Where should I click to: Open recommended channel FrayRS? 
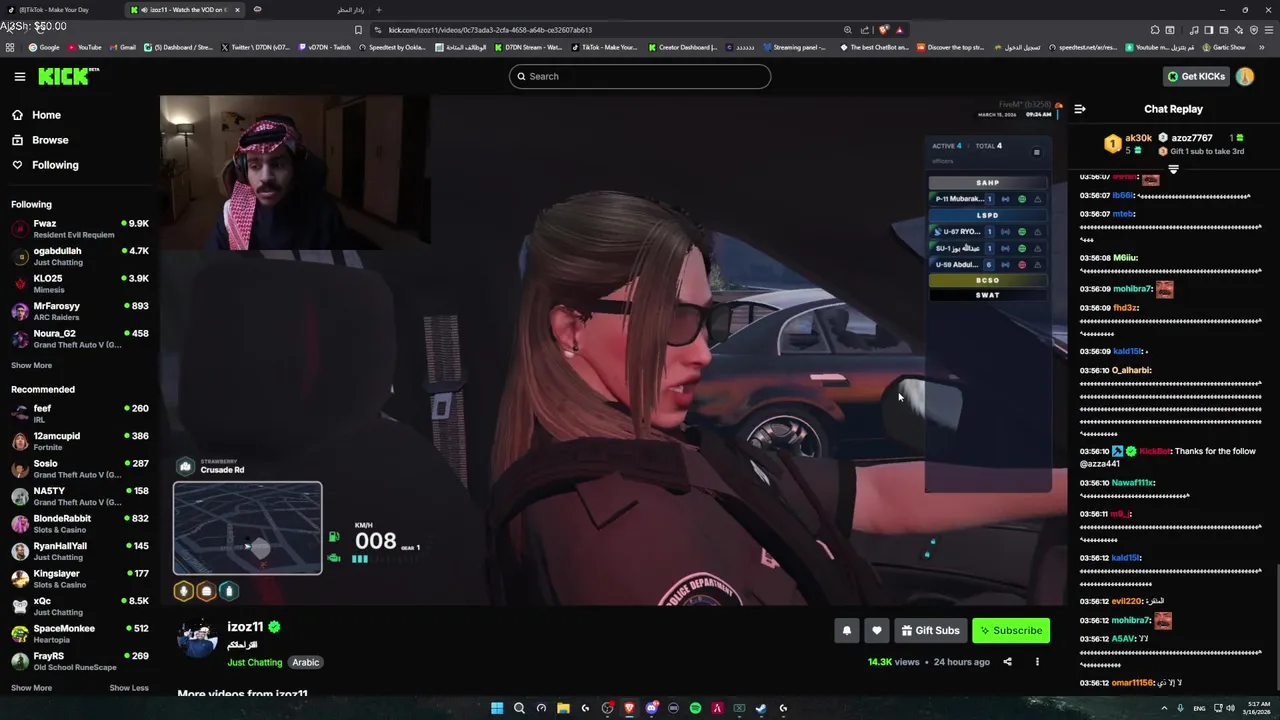[x=80, y=661]
